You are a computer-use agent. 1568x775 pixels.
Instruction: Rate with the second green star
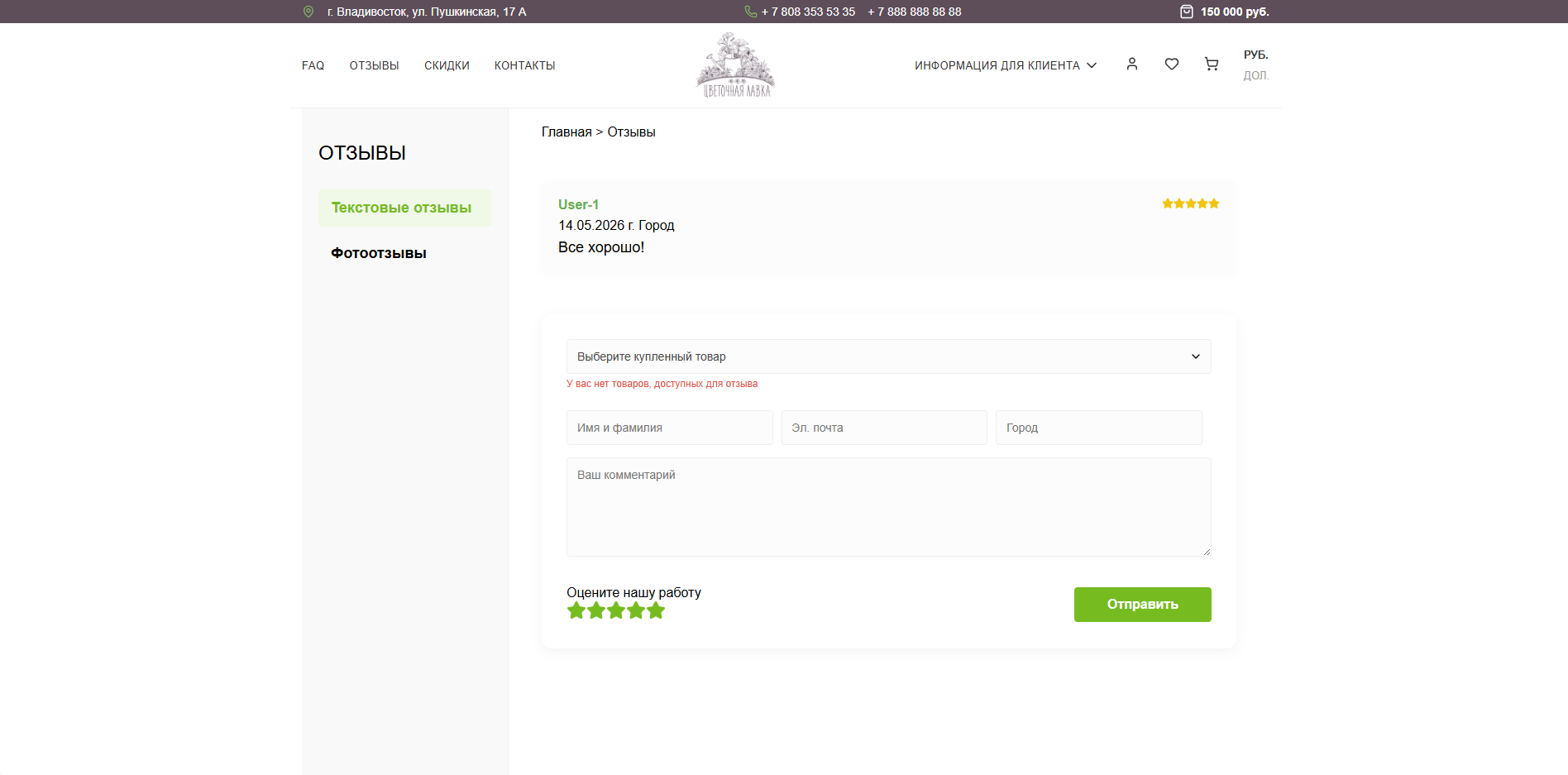tap(596, 610)
